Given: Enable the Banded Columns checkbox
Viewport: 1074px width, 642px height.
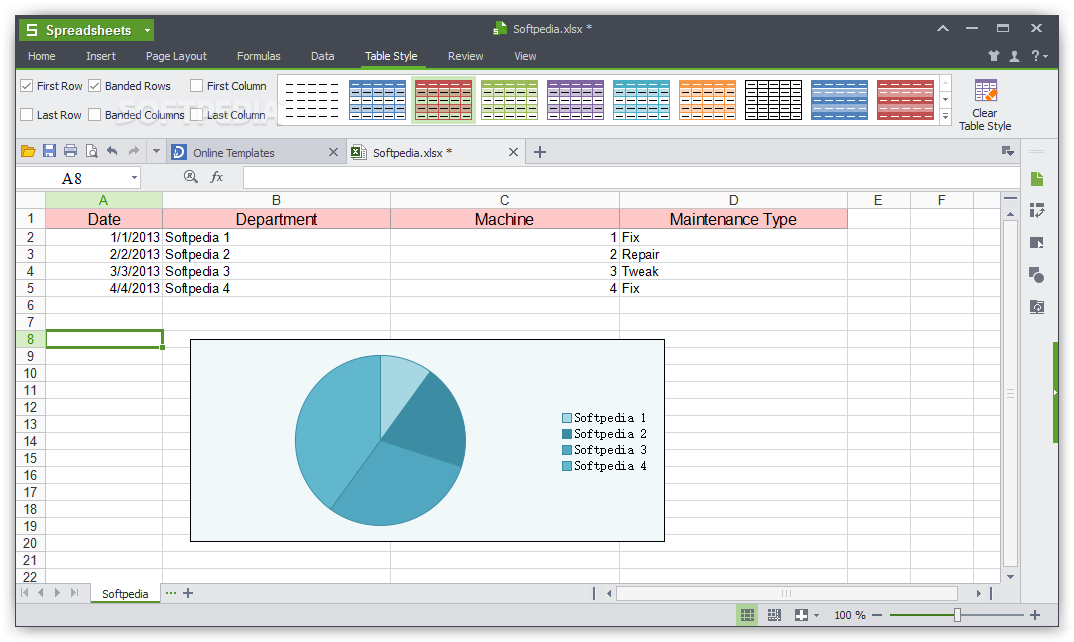Looking at the screenshot, I should click(95, 114).
